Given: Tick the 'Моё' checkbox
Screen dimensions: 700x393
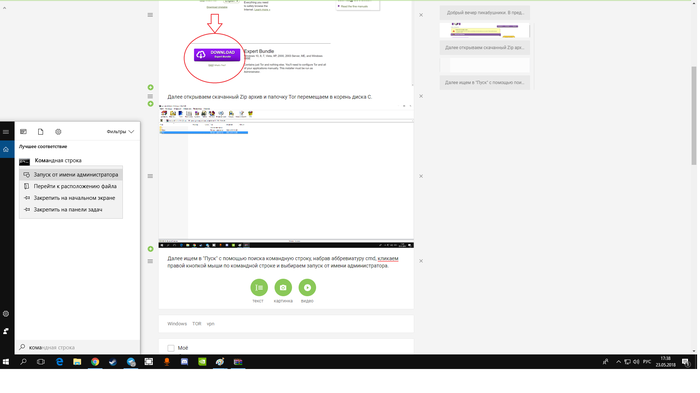Looking at the screenshot, I should click(x=171, y=348).
